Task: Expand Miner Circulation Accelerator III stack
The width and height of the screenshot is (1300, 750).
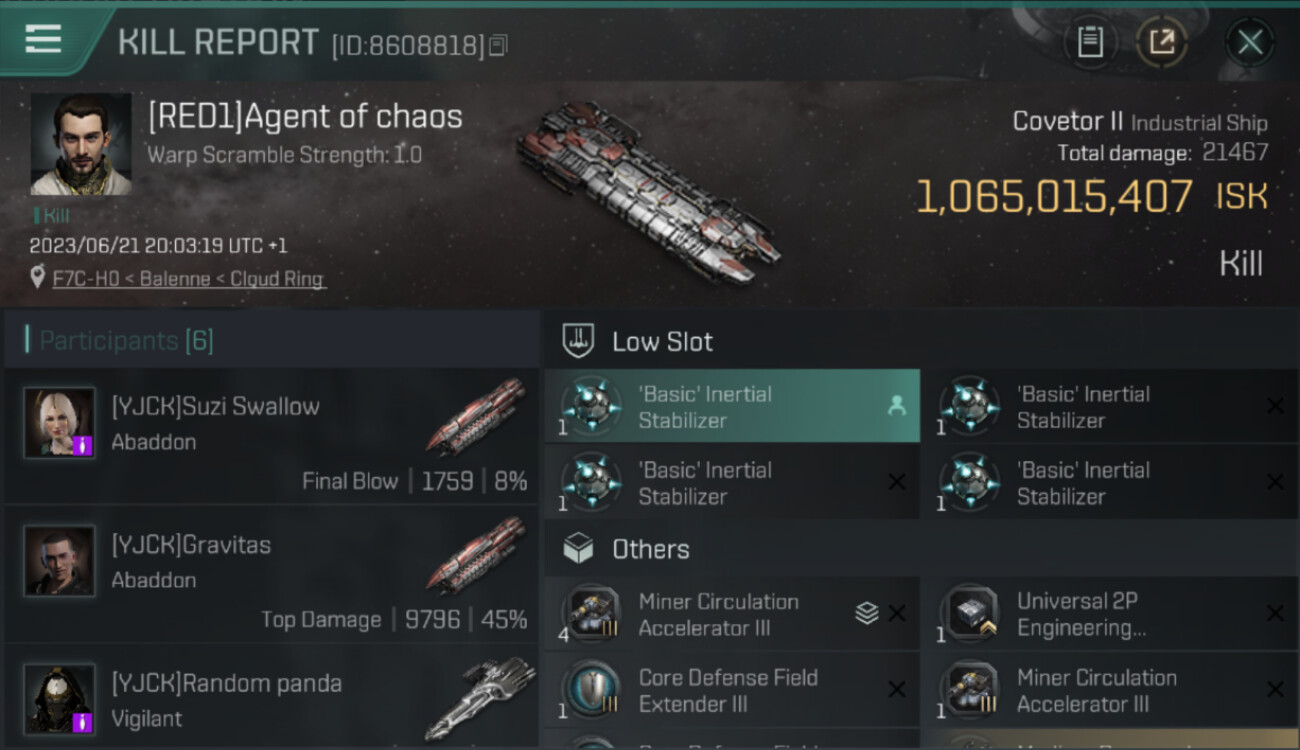Action: click(867, 614)
